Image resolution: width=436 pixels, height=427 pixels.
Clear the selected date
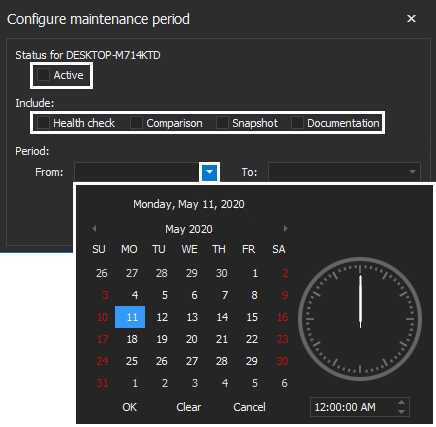[x=189, y=407]
